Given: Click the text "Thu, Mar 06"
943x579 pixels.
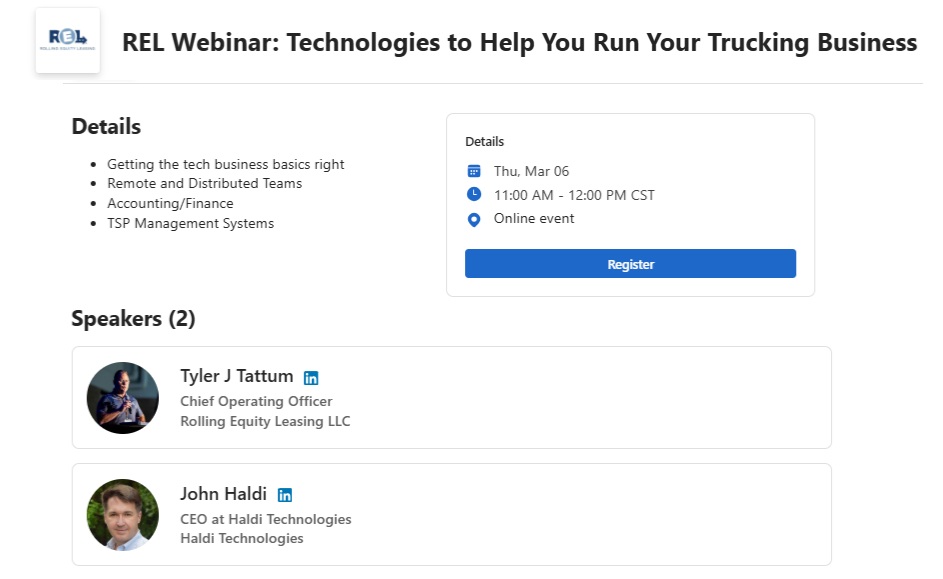Looking at the screenshot, I should coord(531,171).
